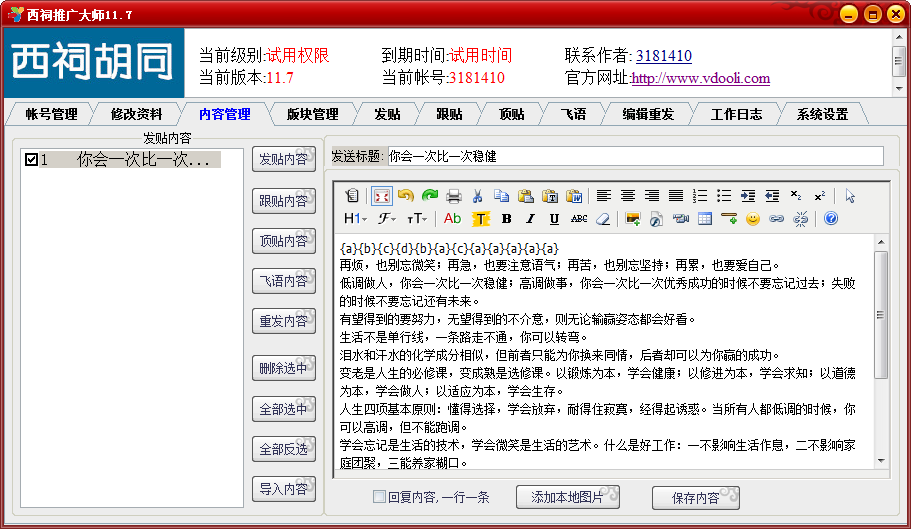Viewport: 911px width, 529px height.
Task: Paste as plain text icon
Action: [550, 196]
